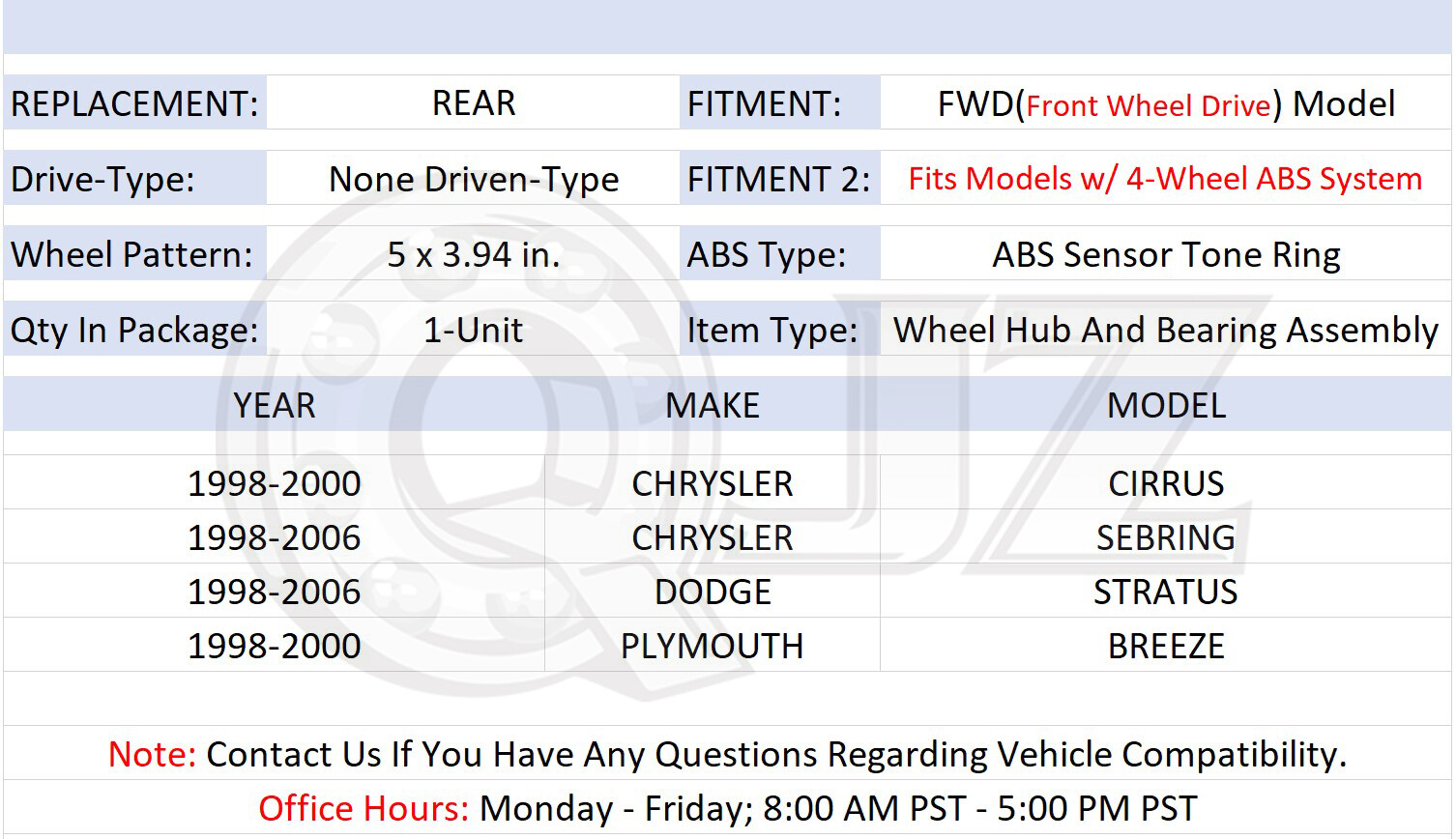Image resolution: width=1456 pixels, height=839 pixels.
Task: Click the MODEL column header
Action: (x=1165, y=405)
